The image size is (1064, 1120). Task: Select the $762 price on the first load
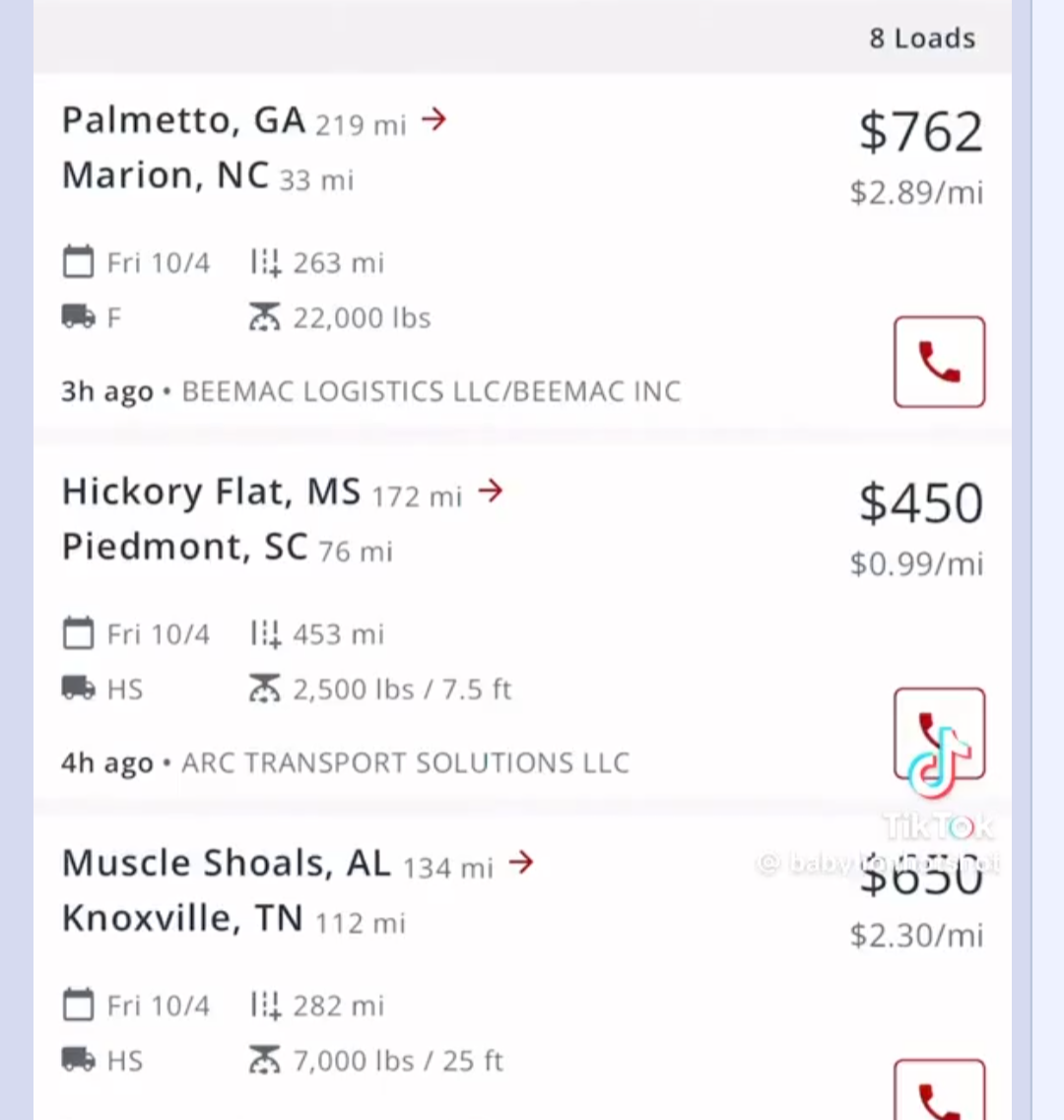921,132
